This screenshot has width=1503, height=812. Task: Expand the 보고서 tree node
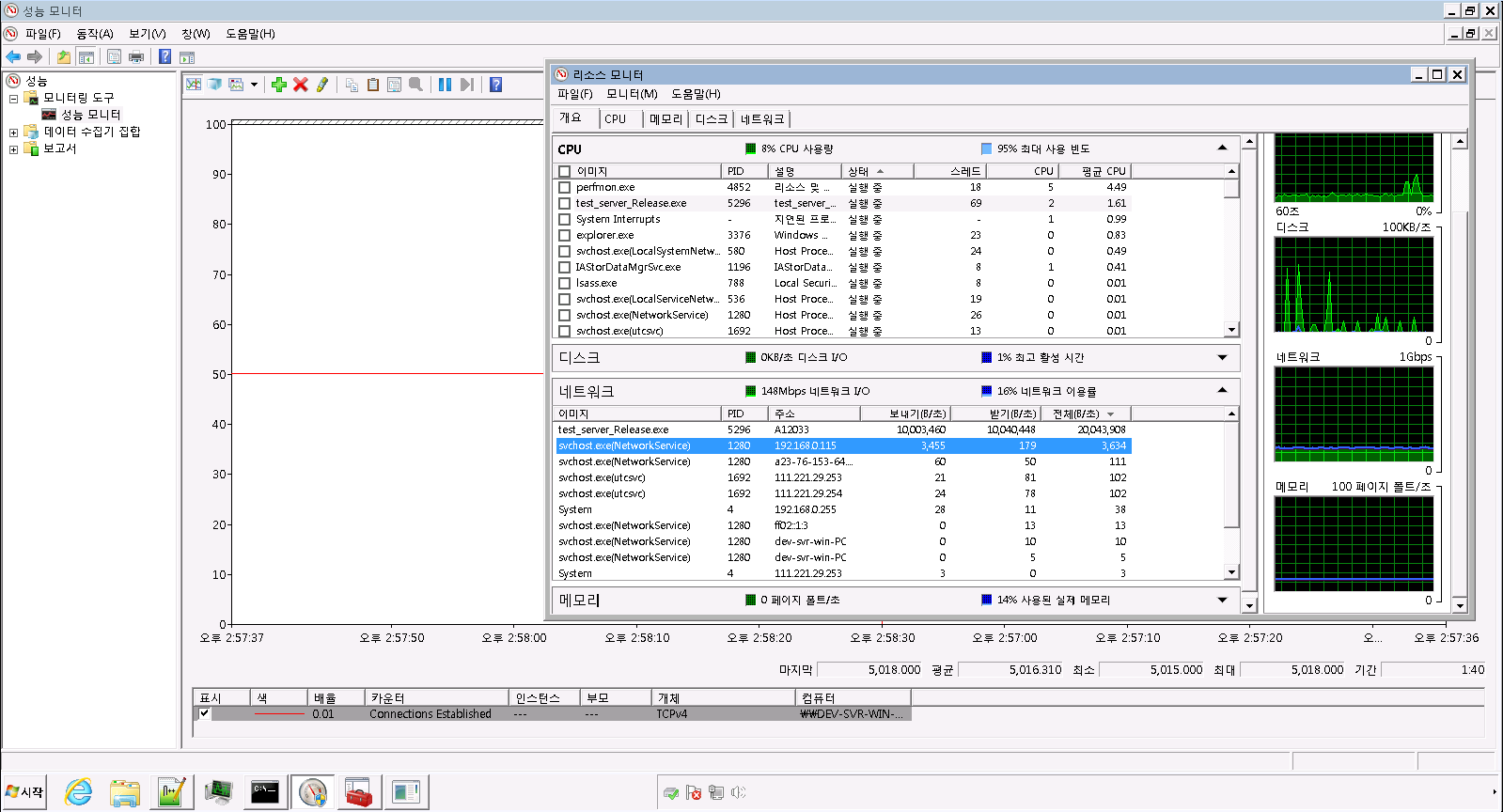pos(13,149)
